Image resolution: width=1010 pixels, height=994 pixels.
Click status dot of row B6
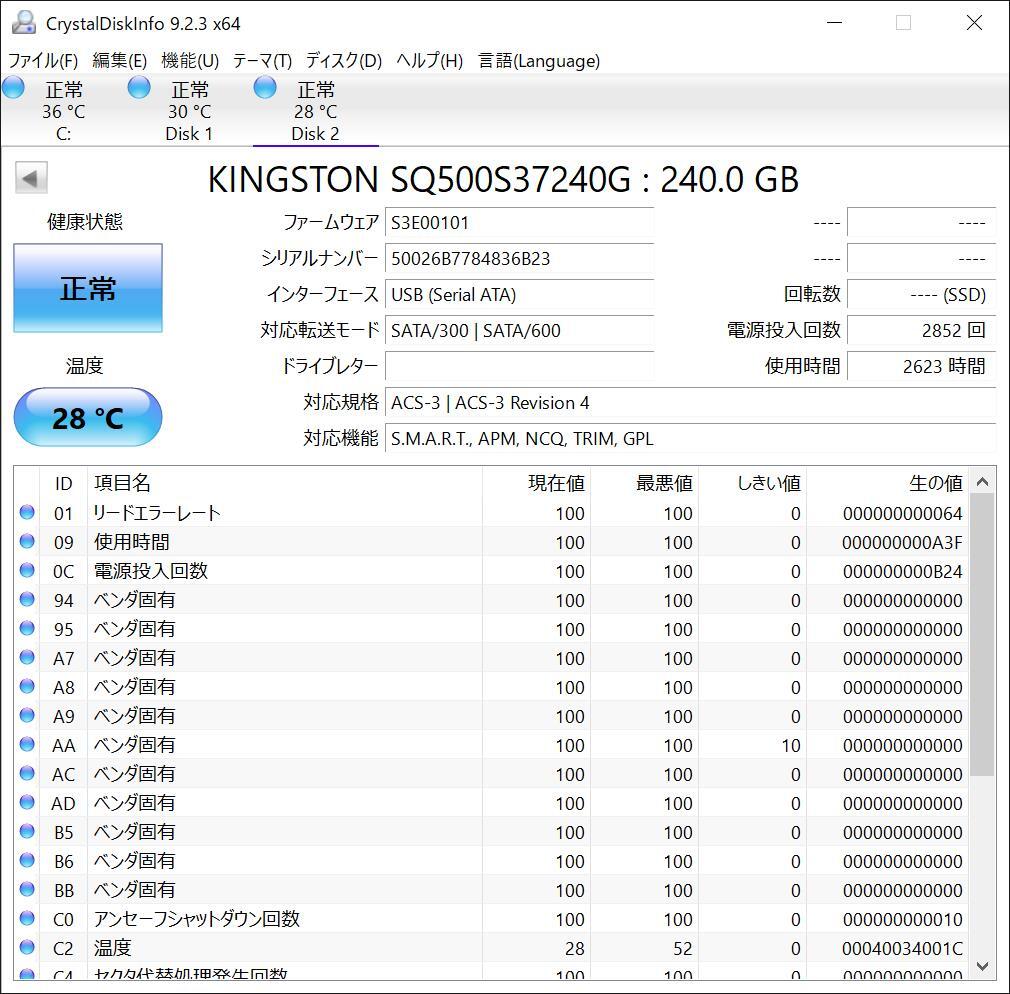[27, 860]
